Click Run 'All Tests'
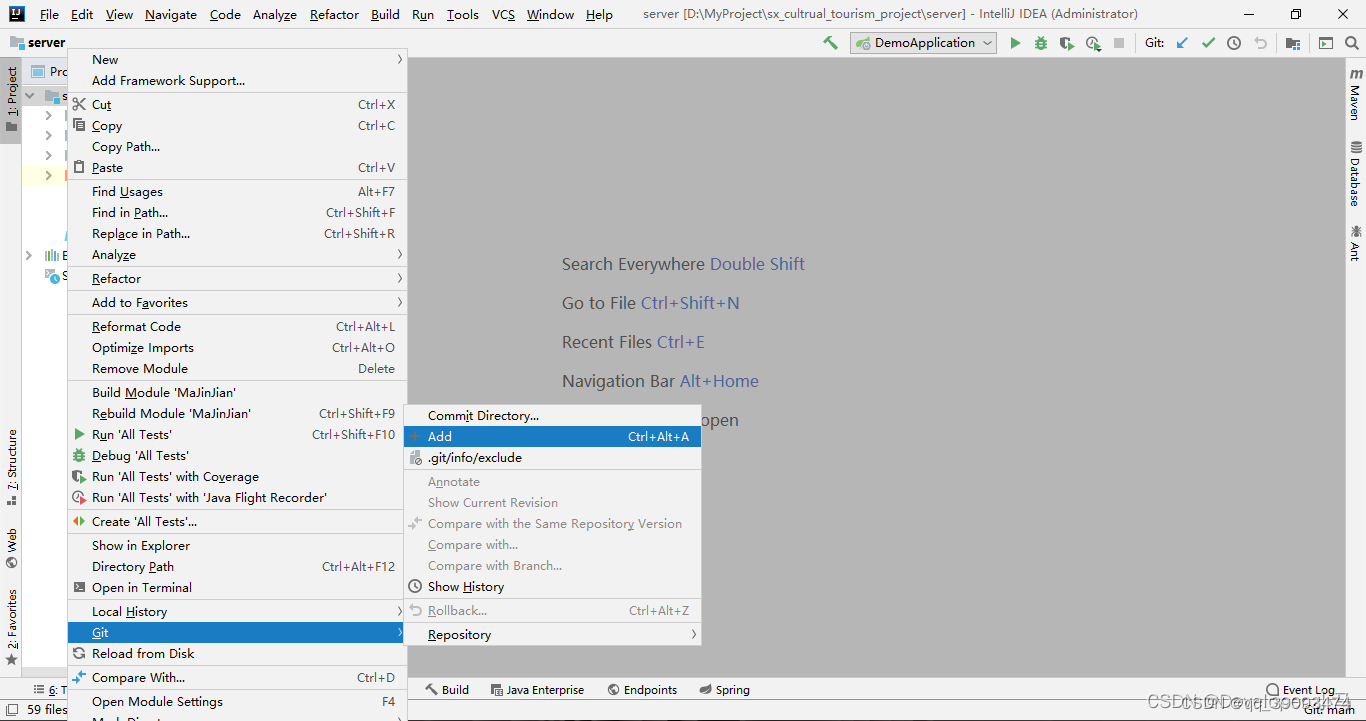Screen dimensions: 1366x721 coord(237,435)
